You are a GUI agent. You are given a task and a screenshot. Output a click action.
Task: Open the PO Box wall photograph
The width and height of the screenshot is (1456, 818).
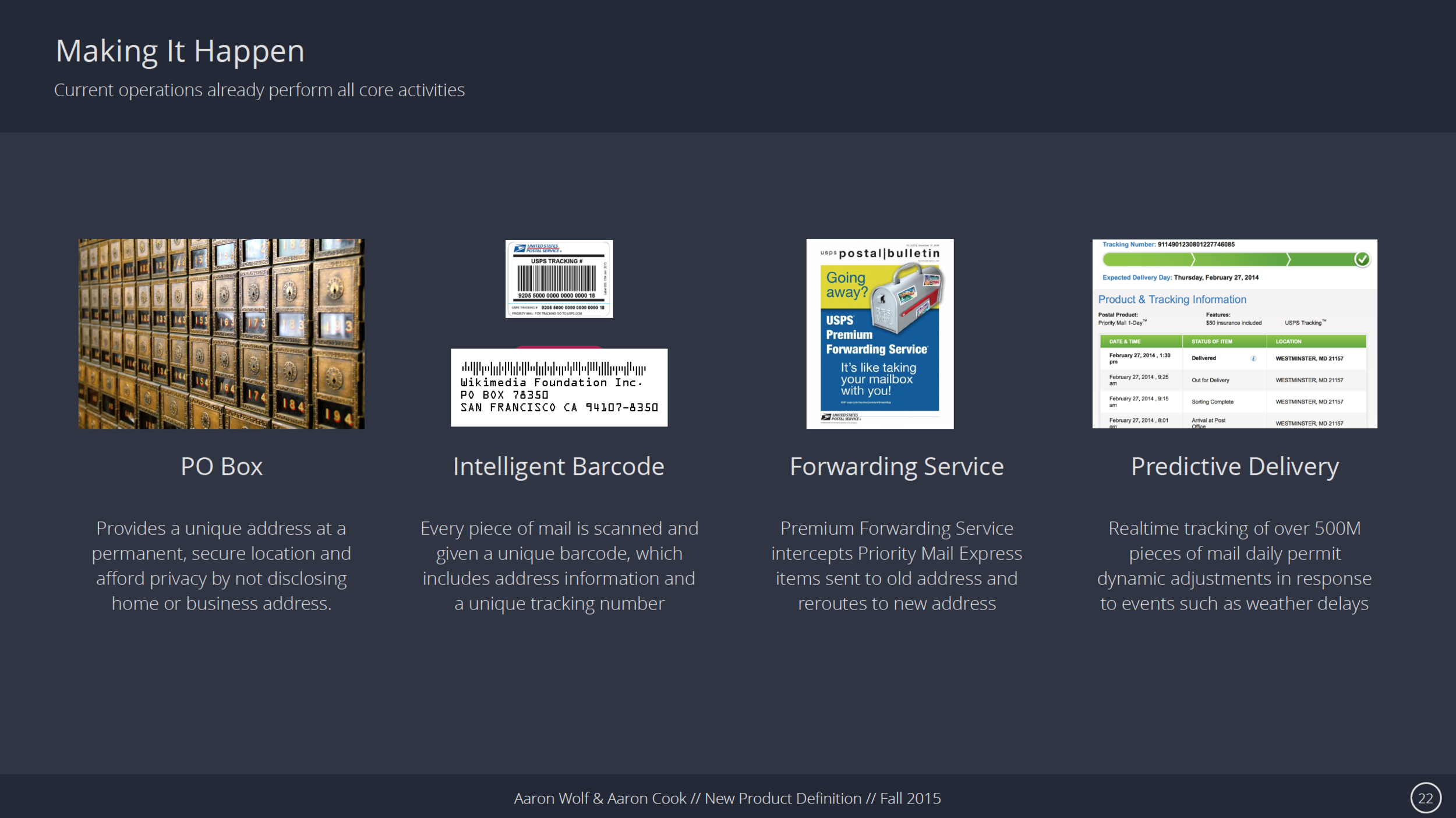221,333
